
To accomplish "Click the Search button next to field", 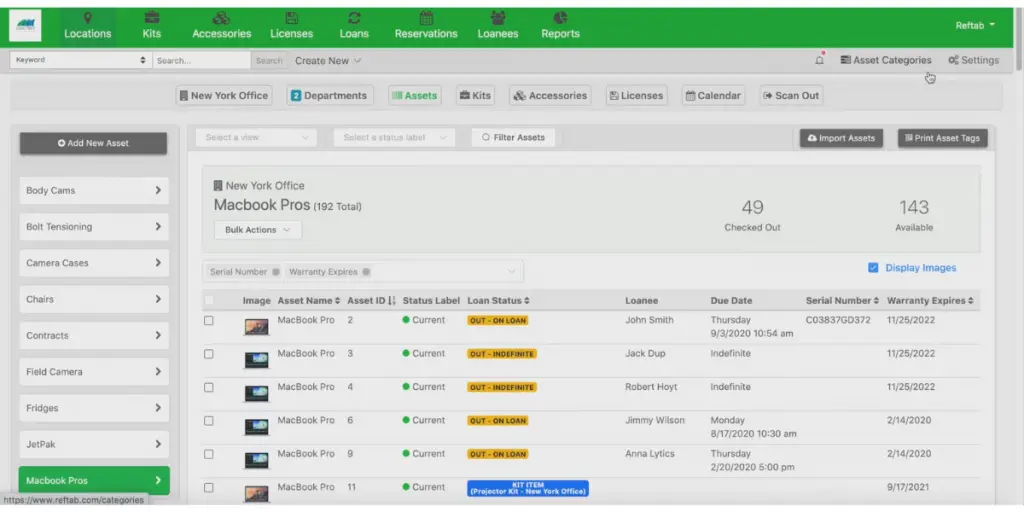I will point(269,60).
